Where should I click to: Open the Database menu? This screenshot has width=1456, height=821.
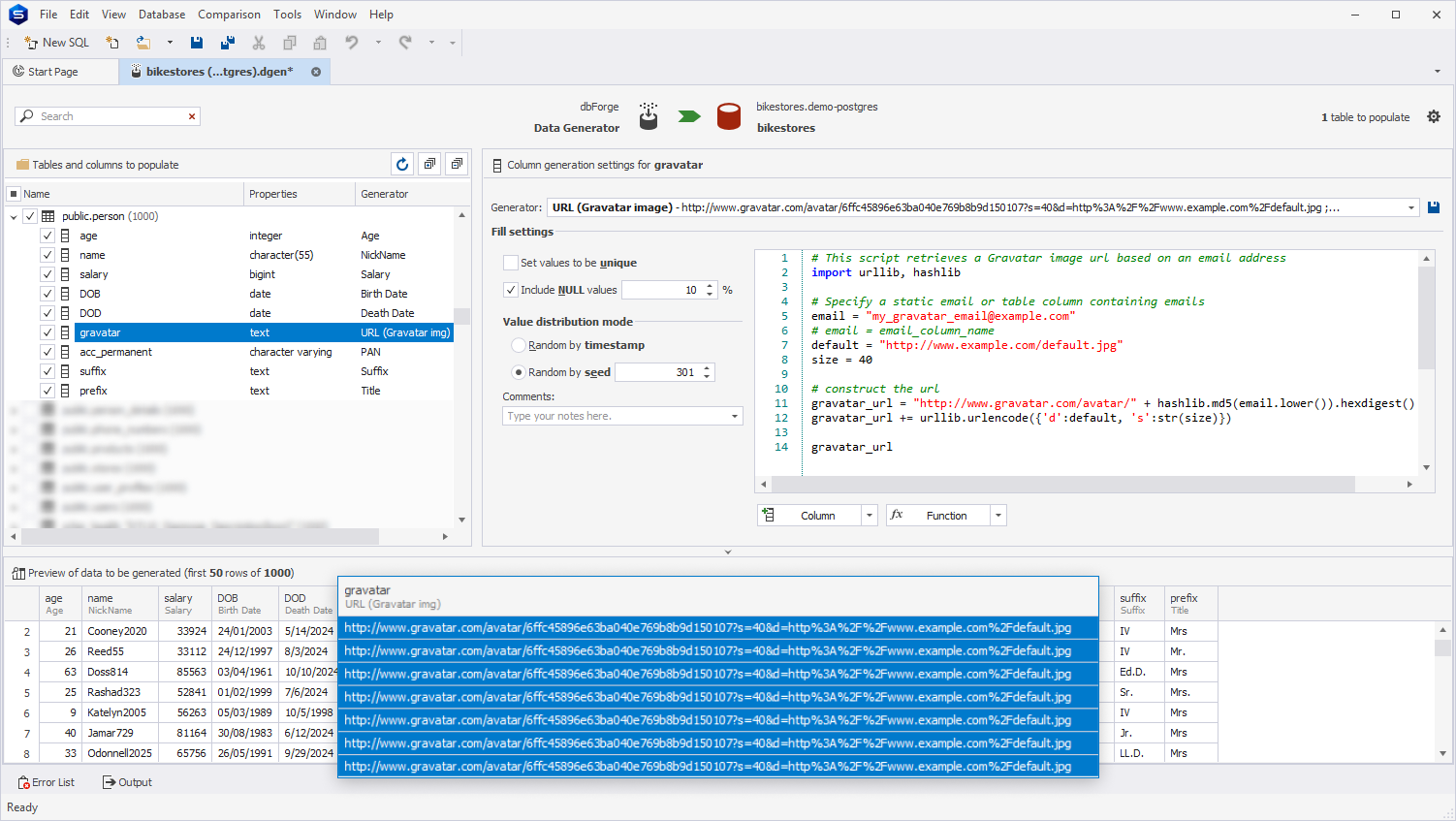pyautogui.click(x=162, y=15)
